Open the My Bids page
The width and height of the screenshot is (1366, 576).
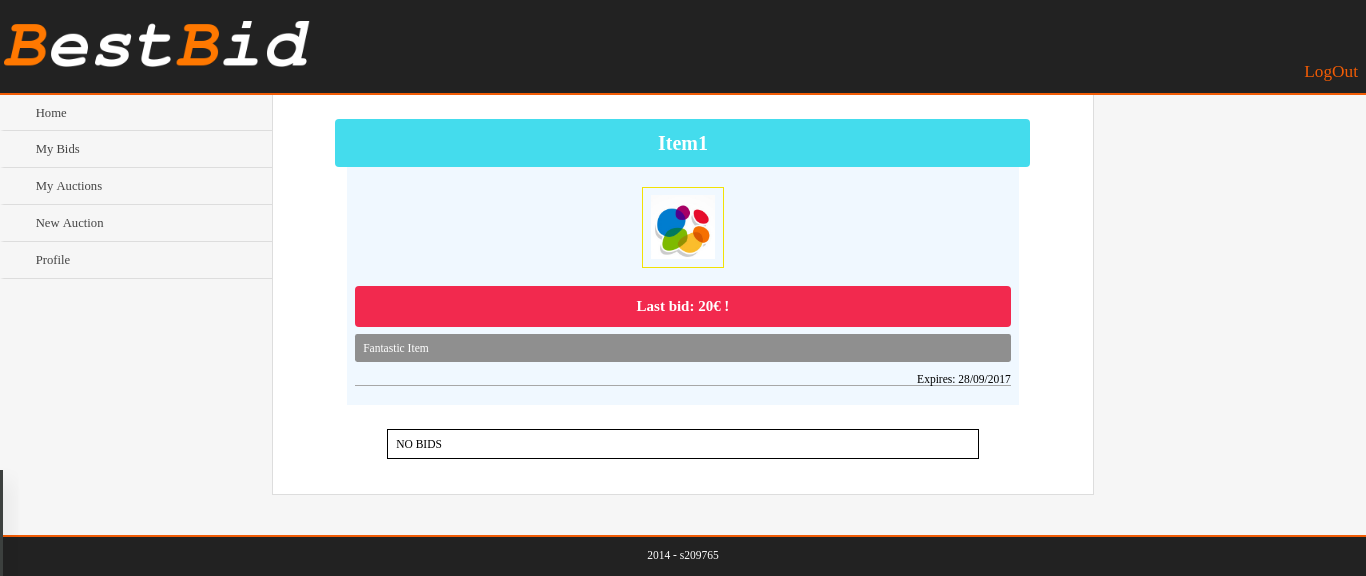[x=58, y=149]
